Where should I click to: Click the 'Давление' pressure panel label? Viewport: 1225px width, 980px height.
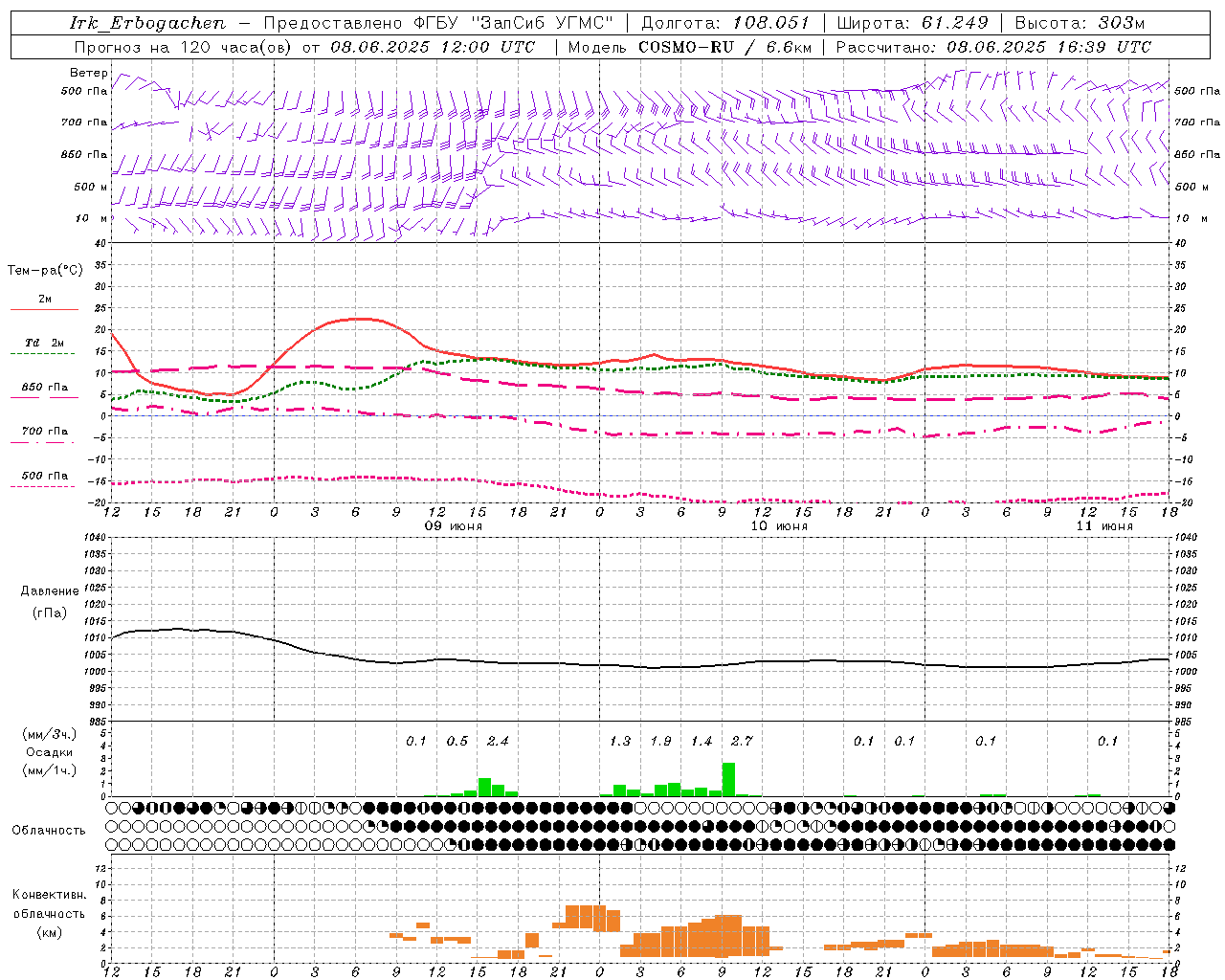point(49,591)
